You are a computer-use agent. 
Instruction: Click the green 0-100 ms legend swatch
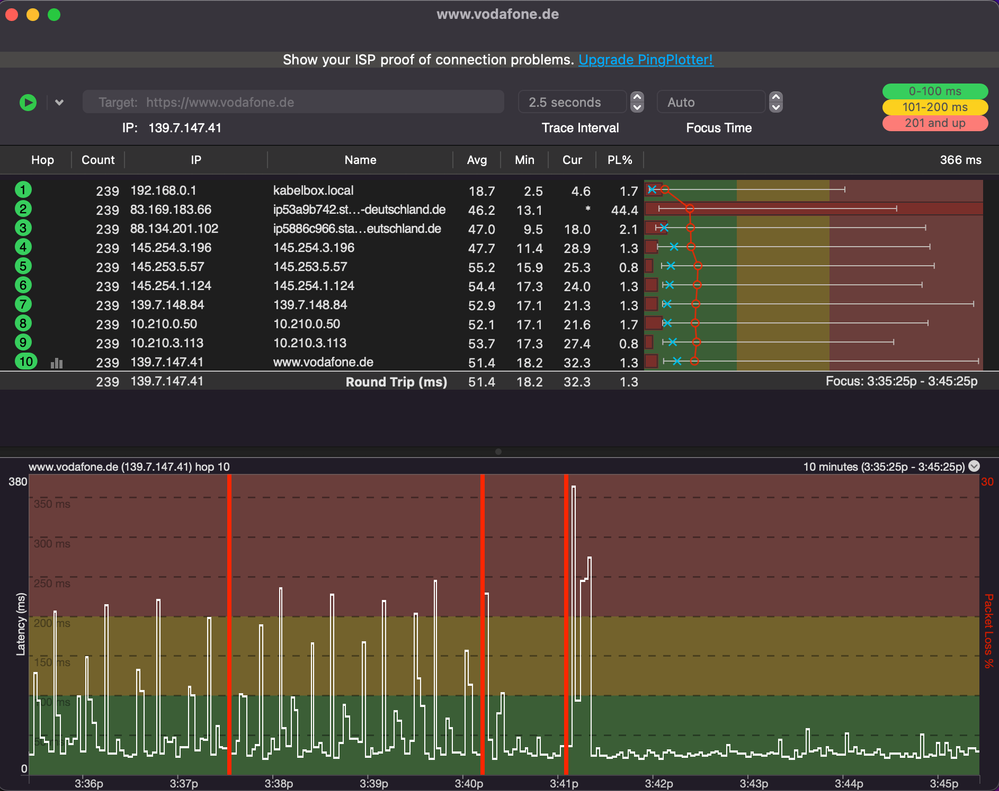[935, 91]
